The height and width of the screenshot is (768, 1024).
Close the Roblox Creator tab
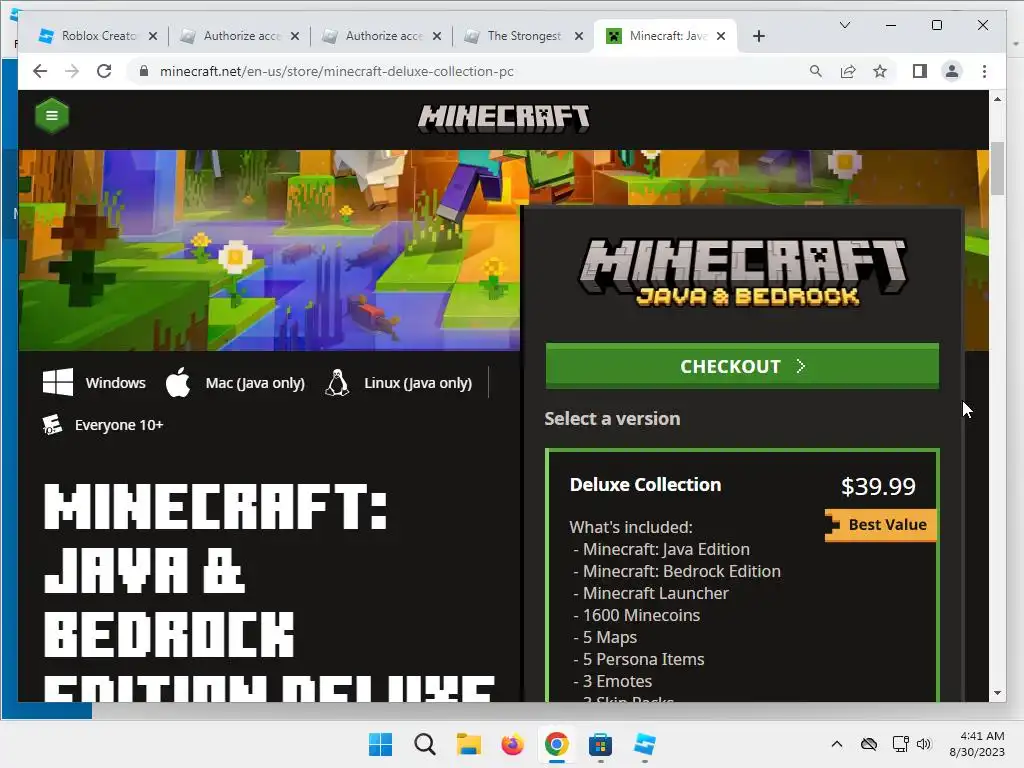point(153,36)
